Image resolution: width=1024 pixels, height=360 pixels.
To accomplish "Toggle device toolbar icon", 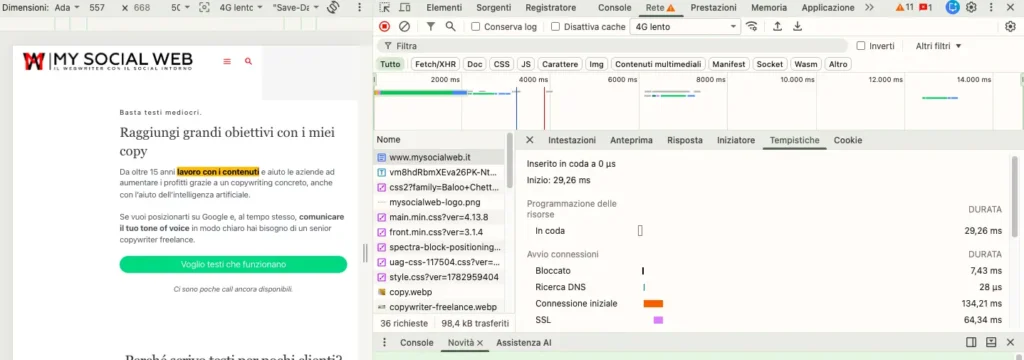I will coord(405,8).
